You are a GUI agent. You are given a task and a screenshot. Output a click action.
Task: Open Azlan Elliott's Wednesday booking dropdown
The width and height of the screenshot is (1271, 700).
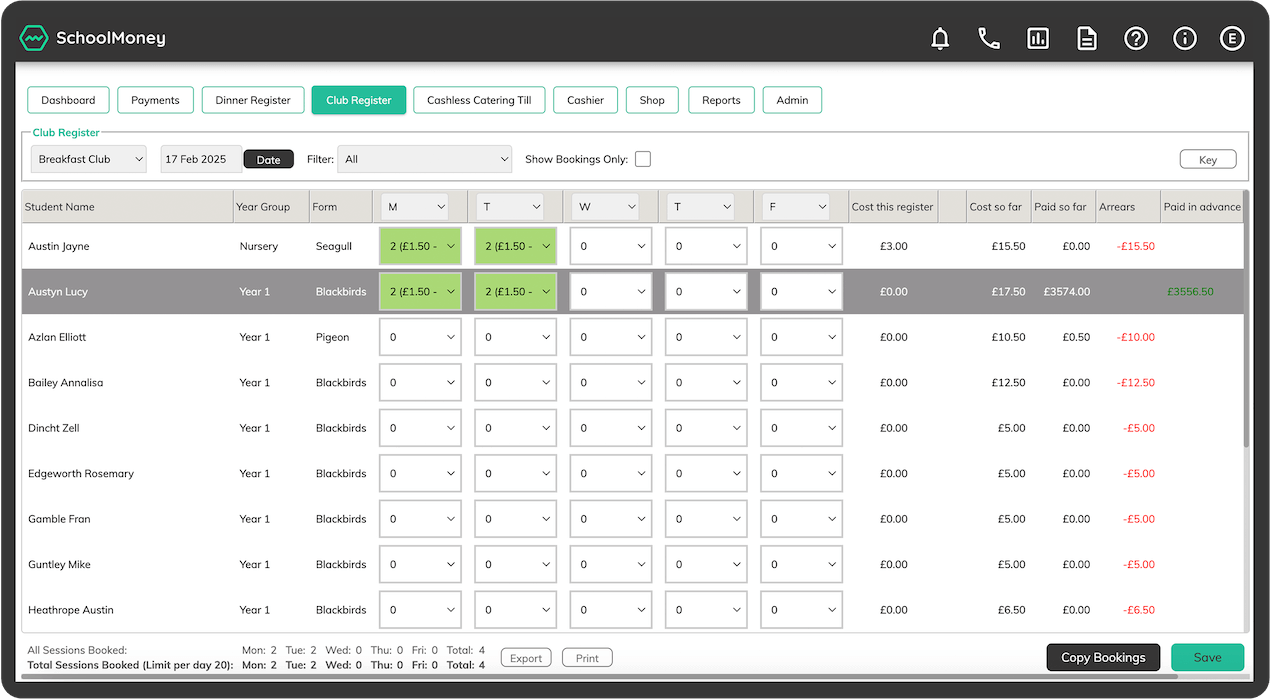tap(611, 337)
